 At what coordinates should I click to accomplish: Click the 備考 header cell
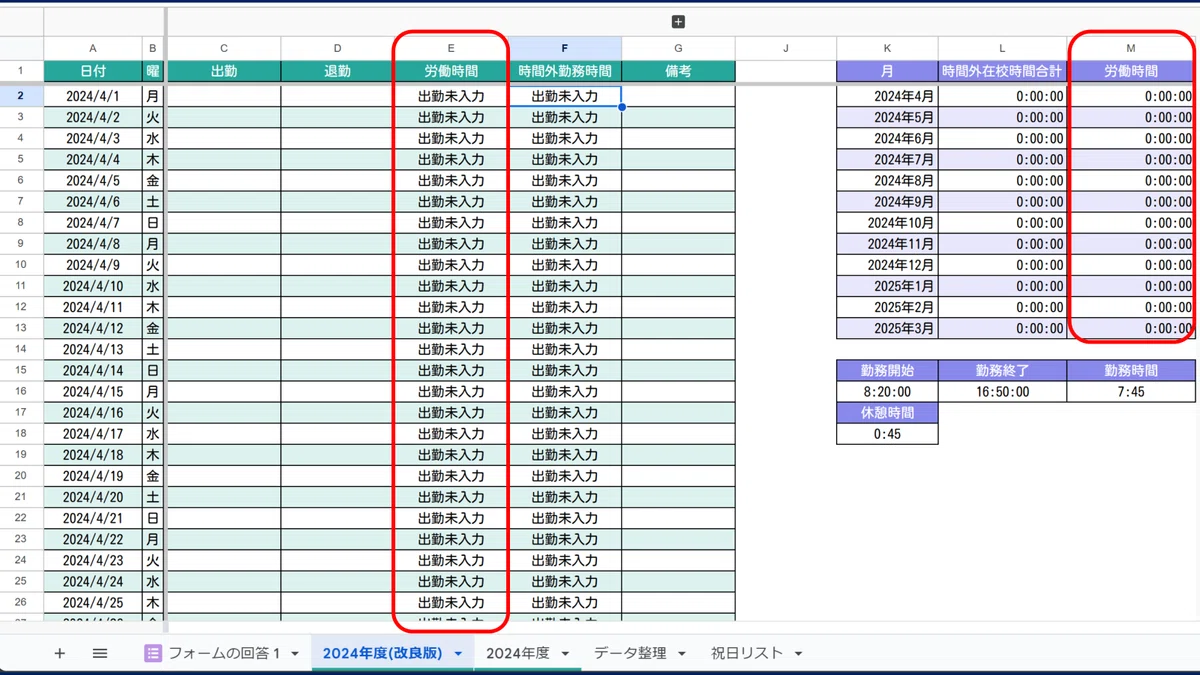tap(678, 71)
